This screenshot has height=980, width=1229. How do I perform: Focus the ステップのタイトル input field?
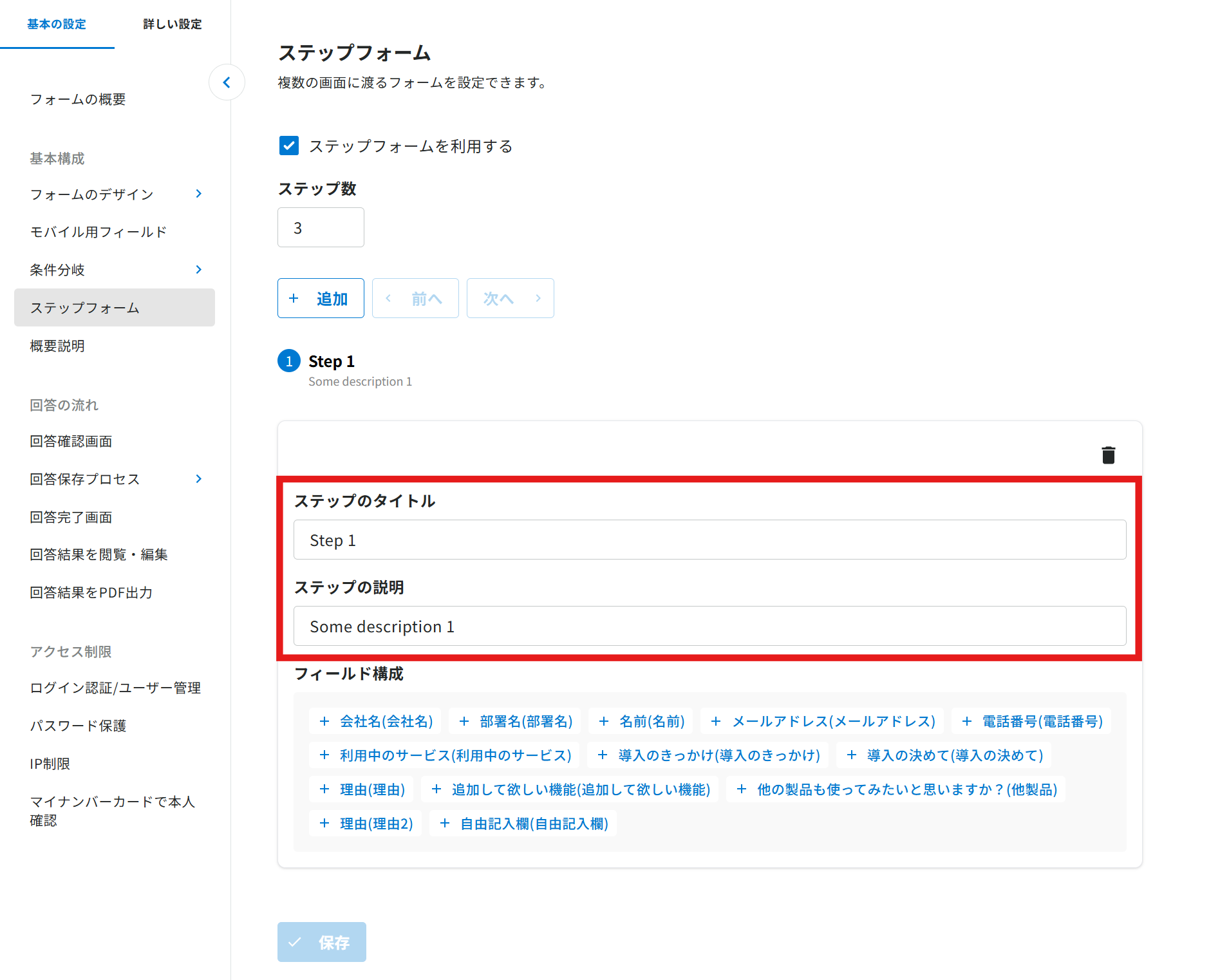pos(709,540)
